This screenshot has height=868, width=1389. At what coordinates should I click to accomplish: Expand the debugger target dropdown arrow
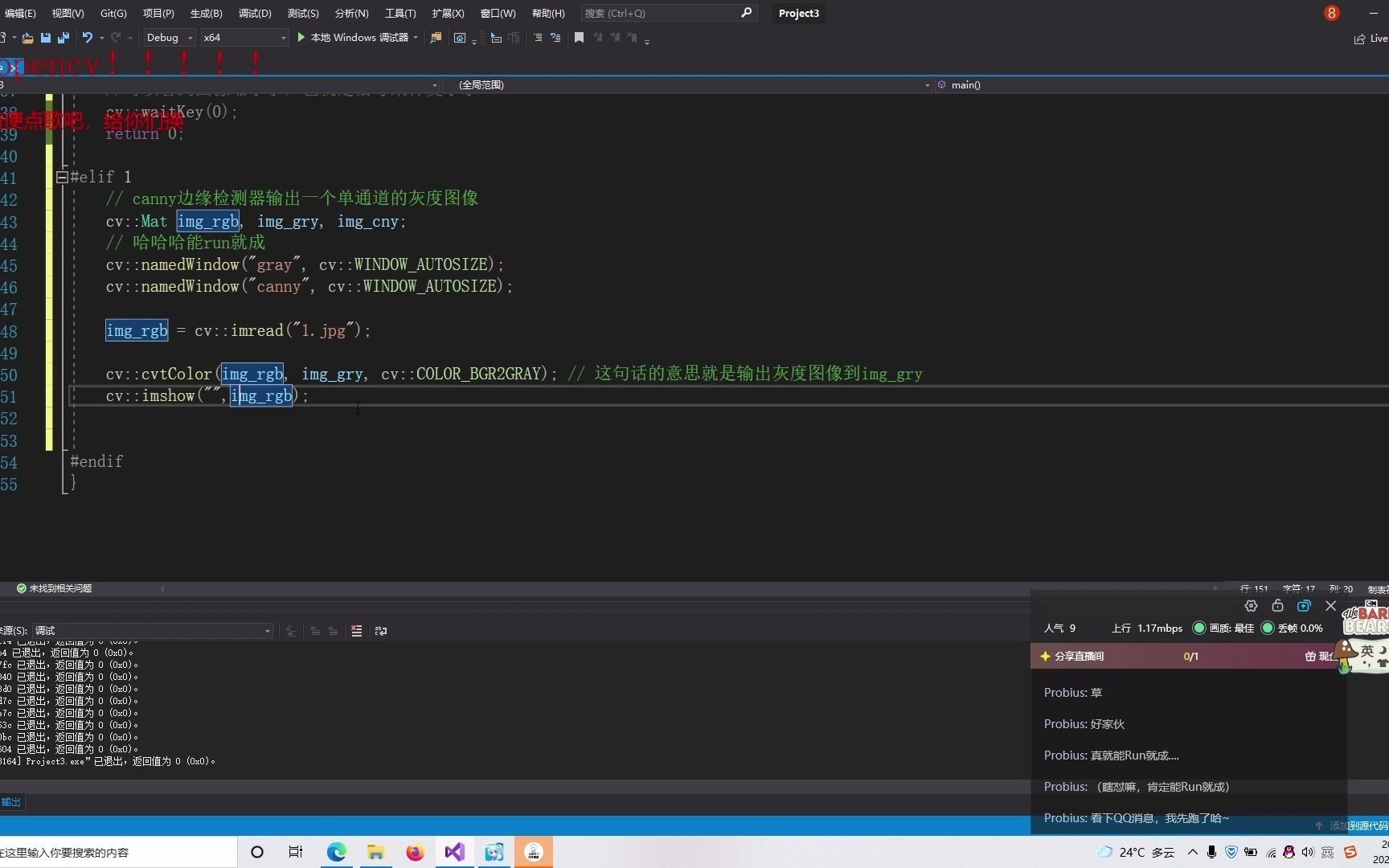[416, 38]
